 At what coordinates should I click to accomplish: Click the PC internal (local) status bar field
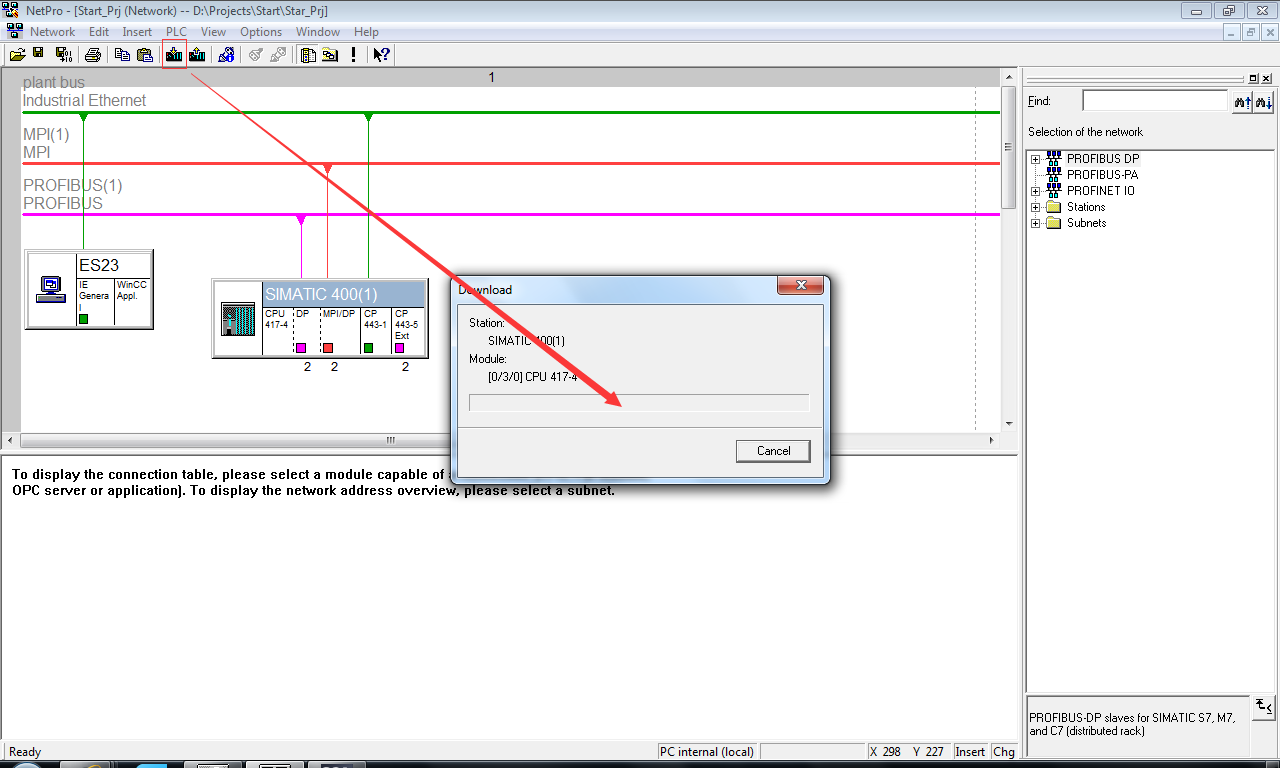pyautogui.click(x=706, y=752)
